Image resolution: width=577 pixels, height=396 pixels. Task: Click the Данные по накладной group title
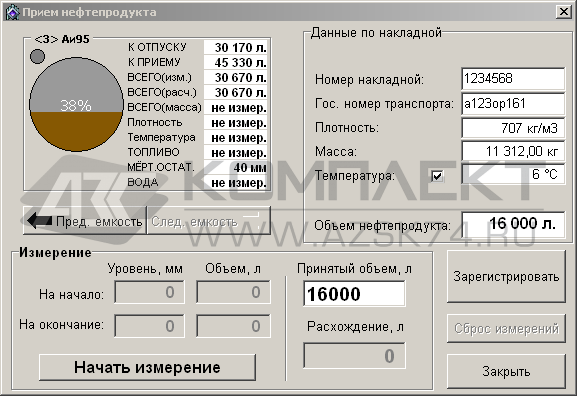click(x=376, y=33)
